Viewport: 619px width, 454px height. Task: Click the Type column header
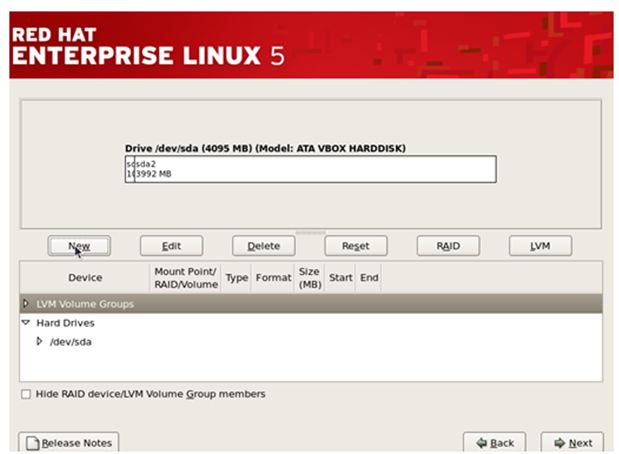click(x=236, y=278)
